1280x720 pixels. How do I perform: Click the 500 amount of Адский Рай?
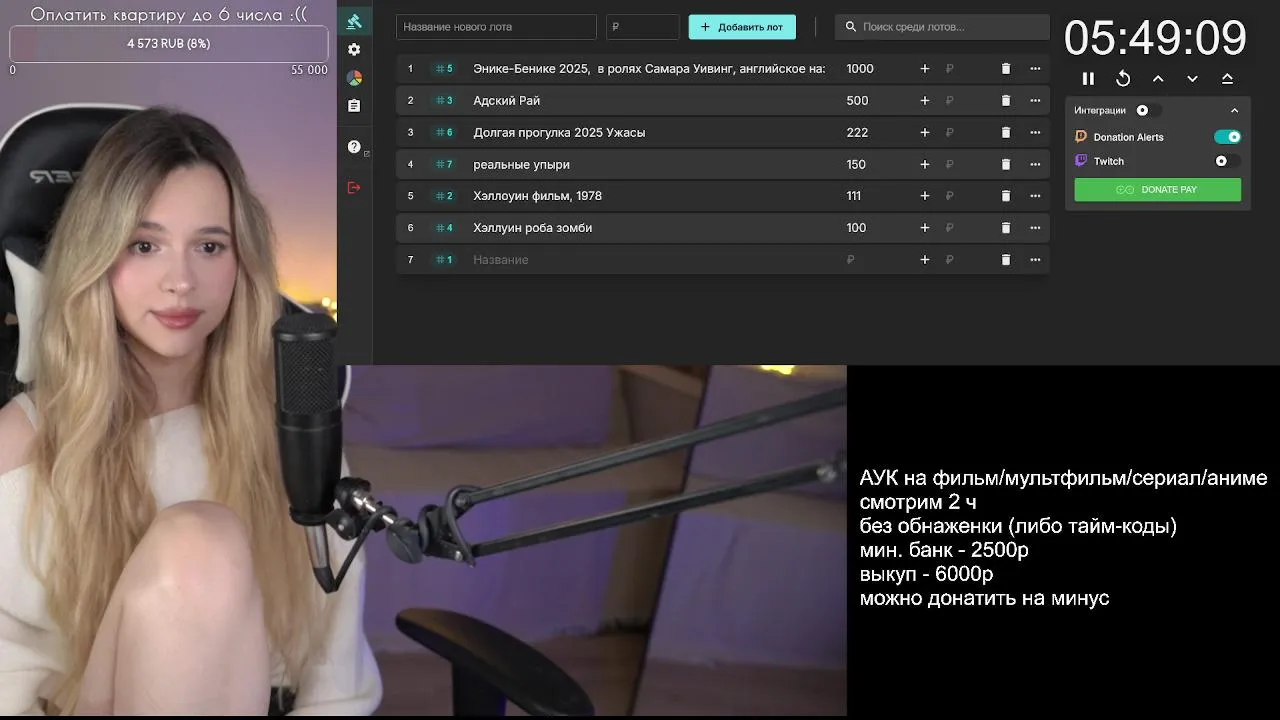857,100
